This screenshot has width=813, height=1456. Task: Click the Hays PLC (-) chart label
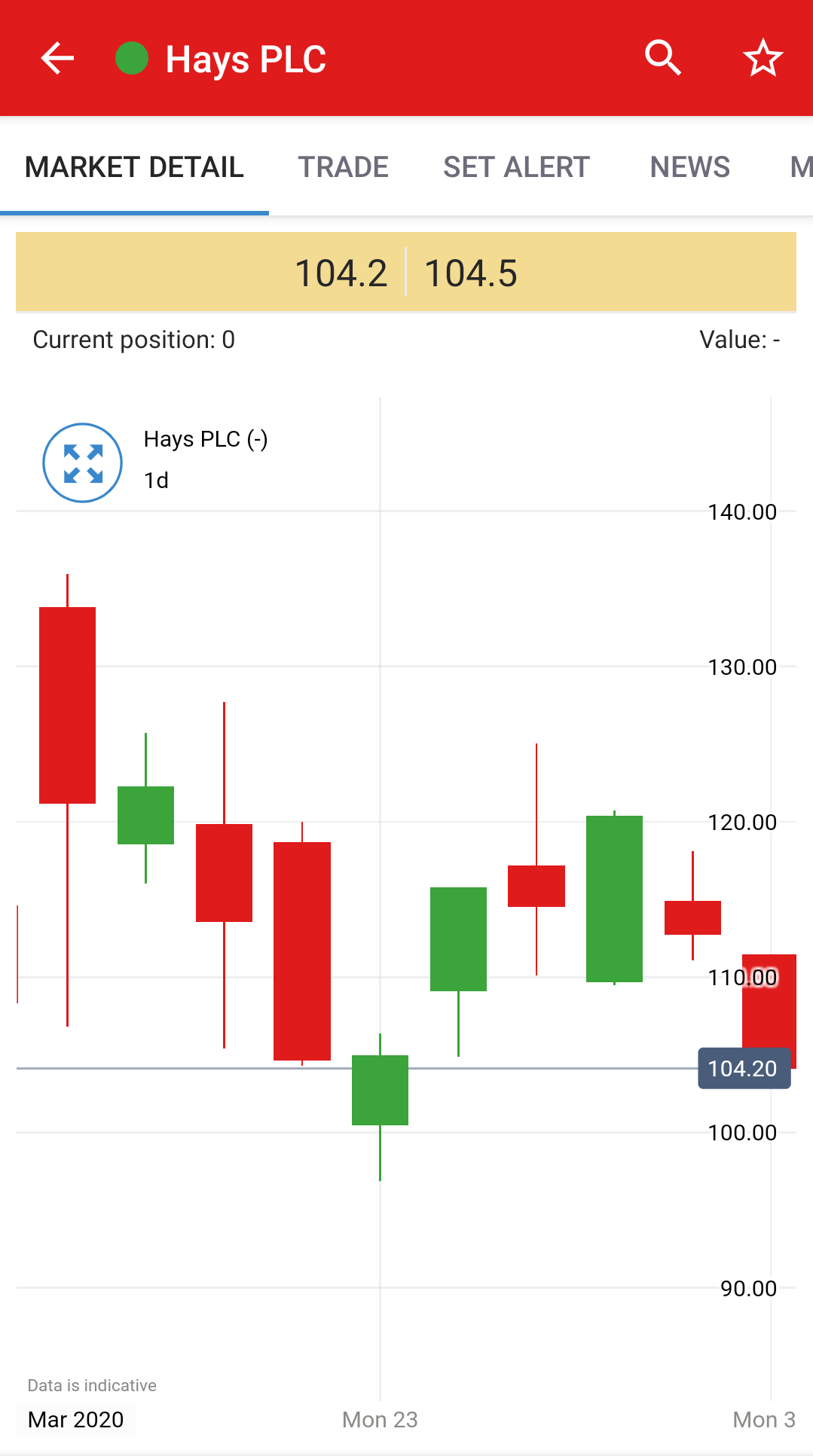[206, 439]
